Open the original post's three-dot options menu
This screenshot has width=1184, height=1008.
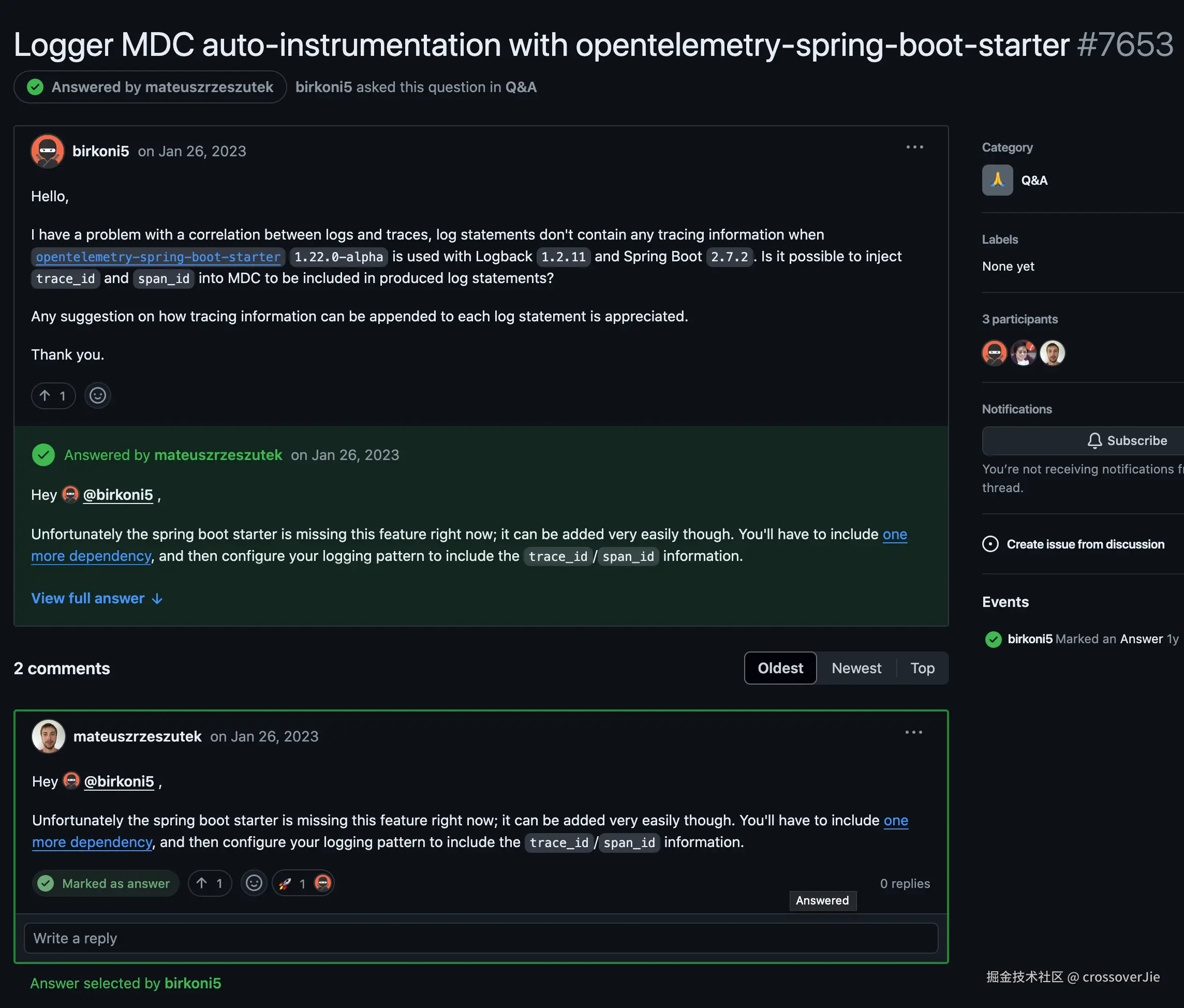[x=914, y=147]
